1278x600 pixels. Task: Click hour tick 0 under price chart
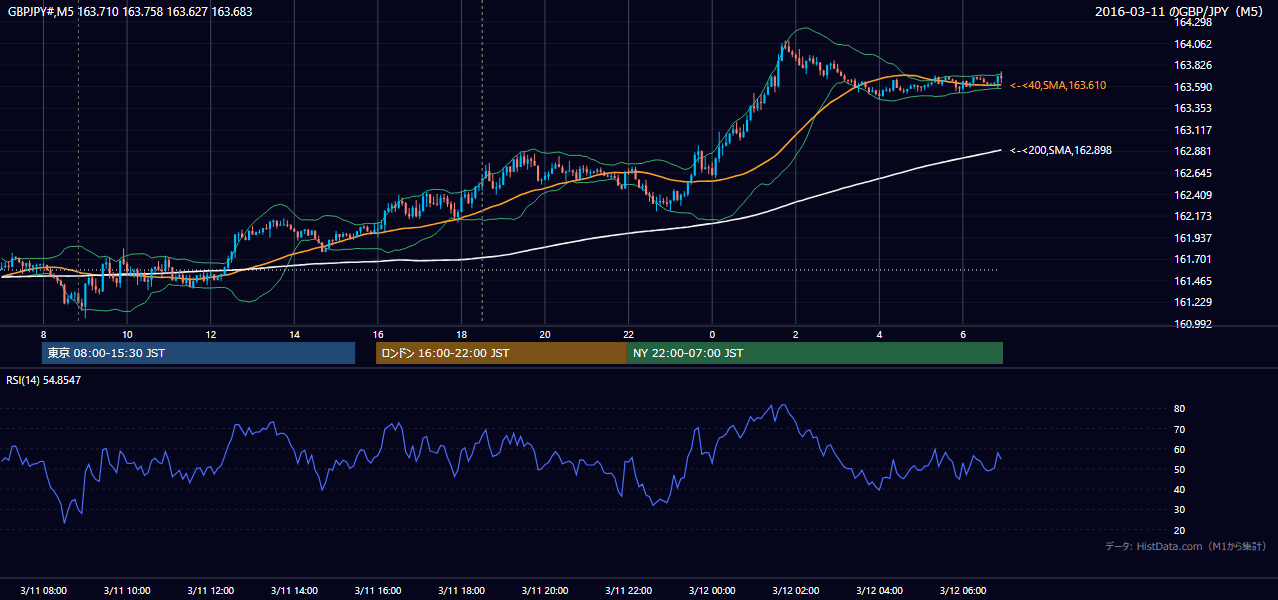click(x=712, y=334)
